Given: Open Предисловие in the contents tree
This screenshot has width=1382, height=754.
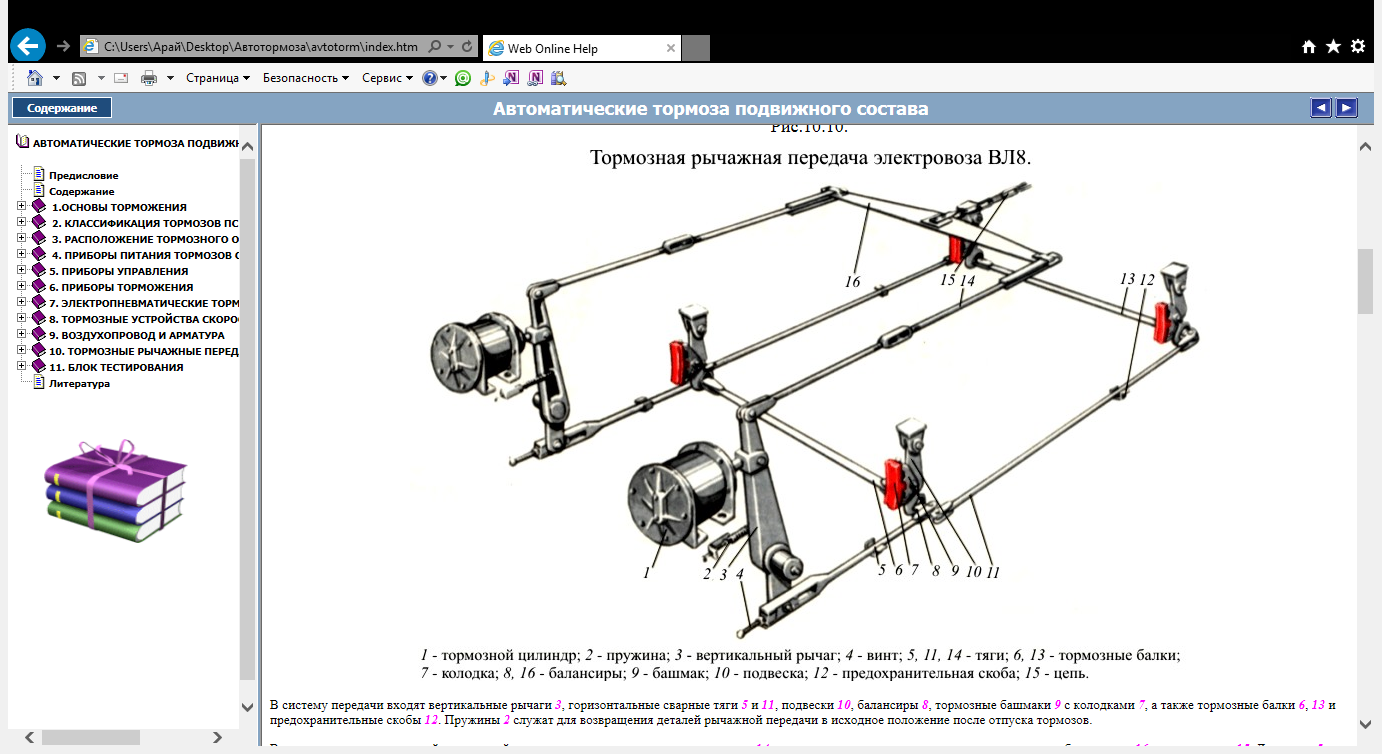Looking at the screenshot, I should [84, 175].
